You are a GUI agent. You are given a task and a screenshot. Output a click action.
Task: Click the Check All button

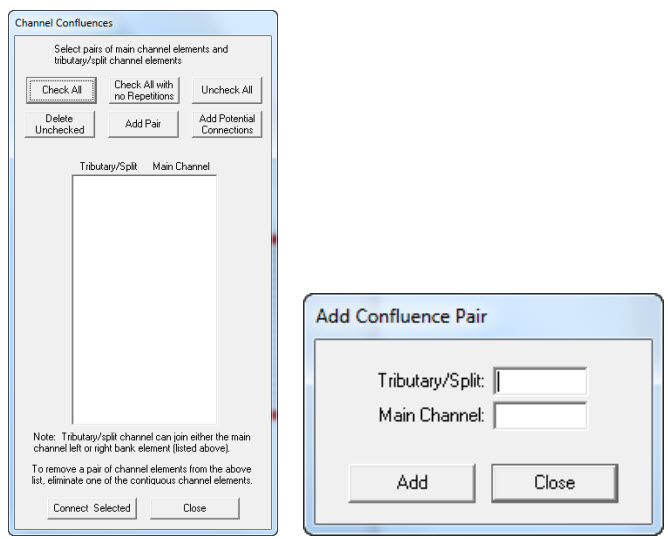coord(61,90)
